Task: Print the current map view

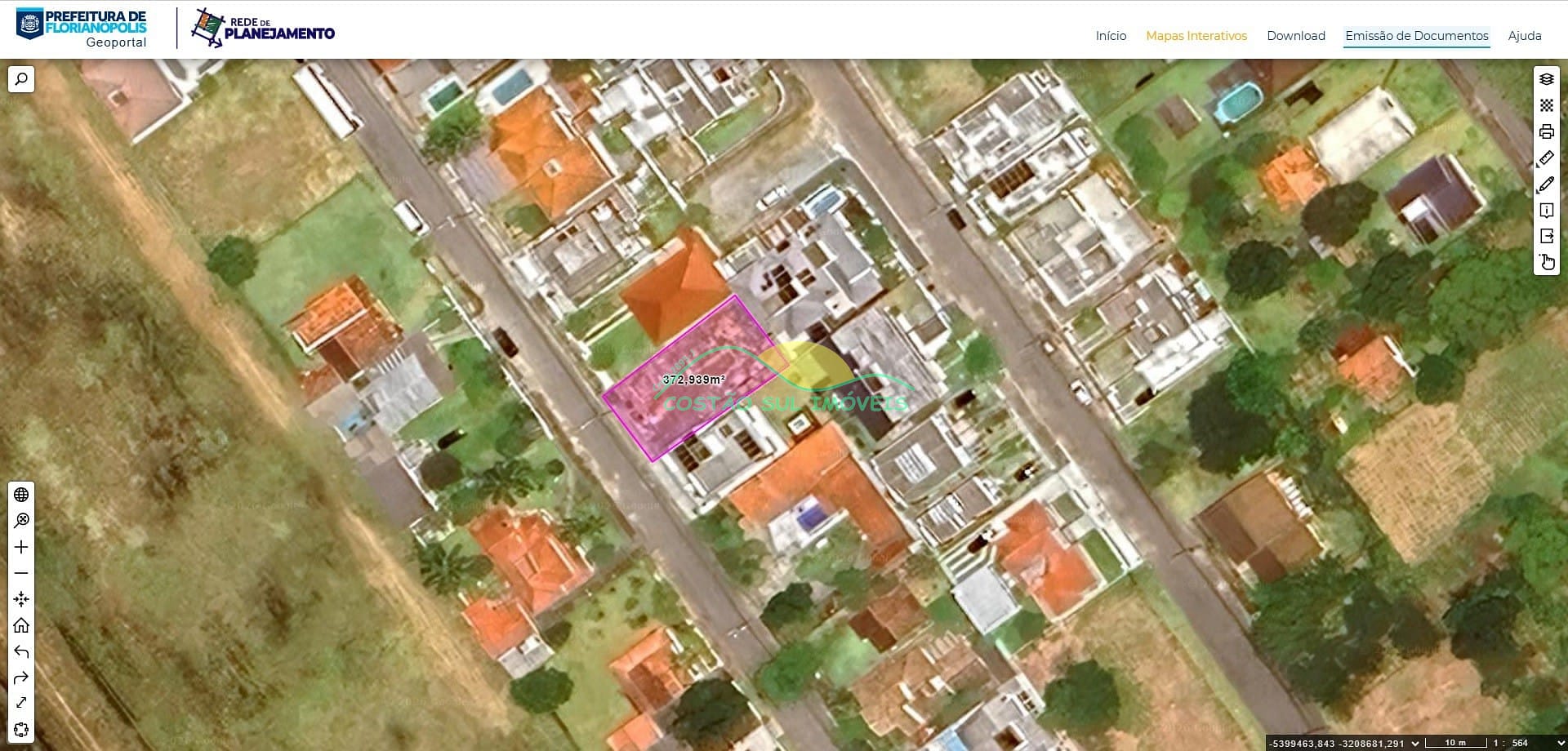Action: tap(1546, 130)
